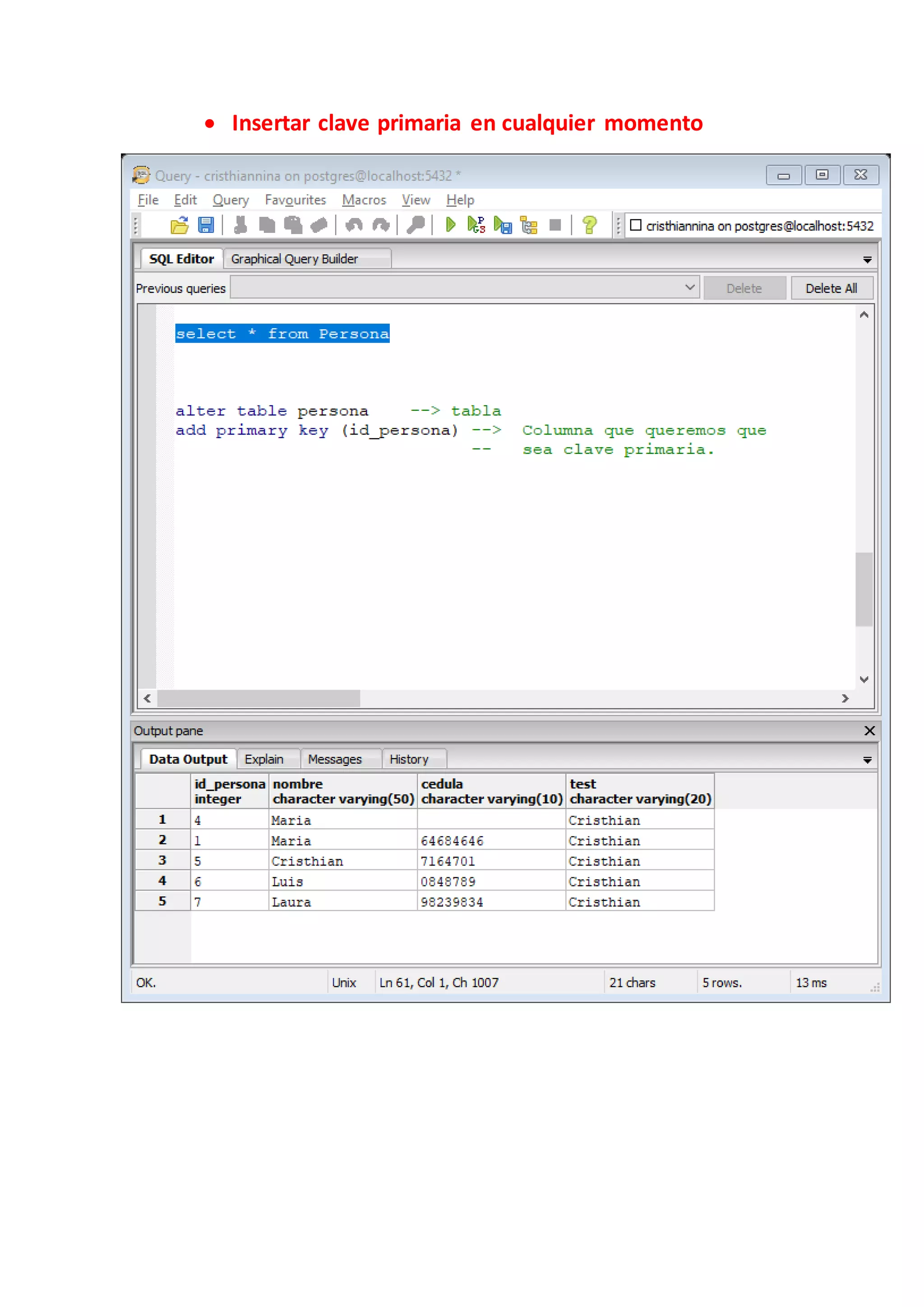Click the Delete All button
Screen dimensions: 924x1307
[x=831, y=288]
